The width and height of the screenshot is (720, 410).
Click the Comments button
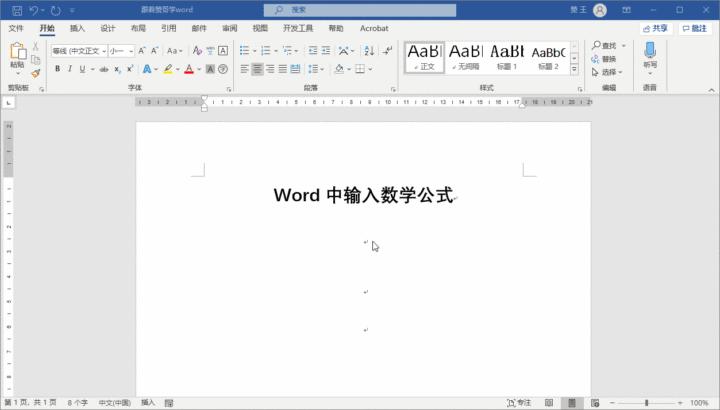[694, 28]
